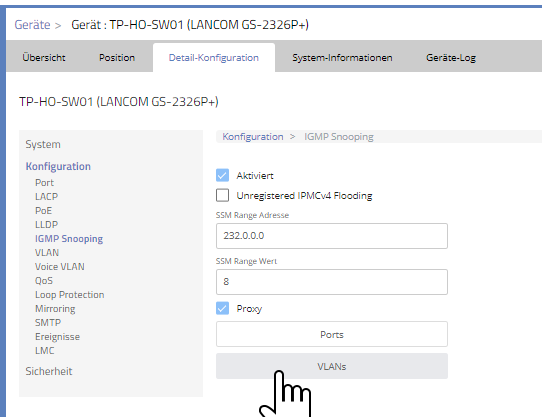Expand the Sicherheit section in sidebar
The image size is (542, 417).
(49, 371)
